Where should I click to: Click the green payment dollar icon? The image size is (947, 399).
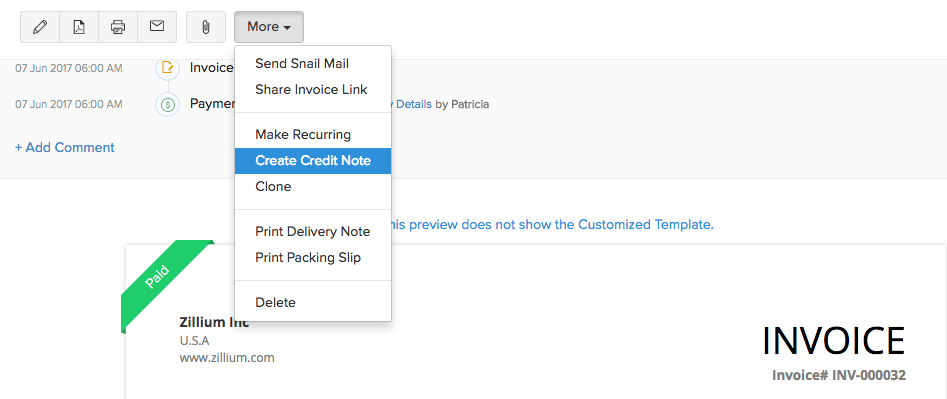tap(167, 105)
